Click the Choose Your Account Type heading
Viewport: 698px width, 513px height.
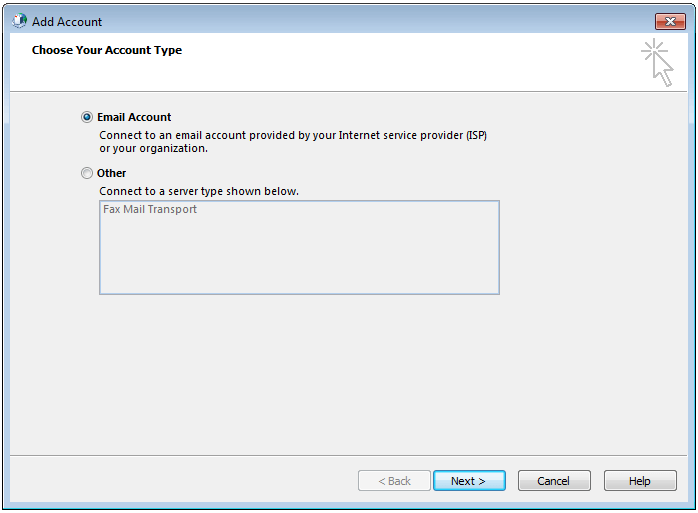tap(107, 50)
